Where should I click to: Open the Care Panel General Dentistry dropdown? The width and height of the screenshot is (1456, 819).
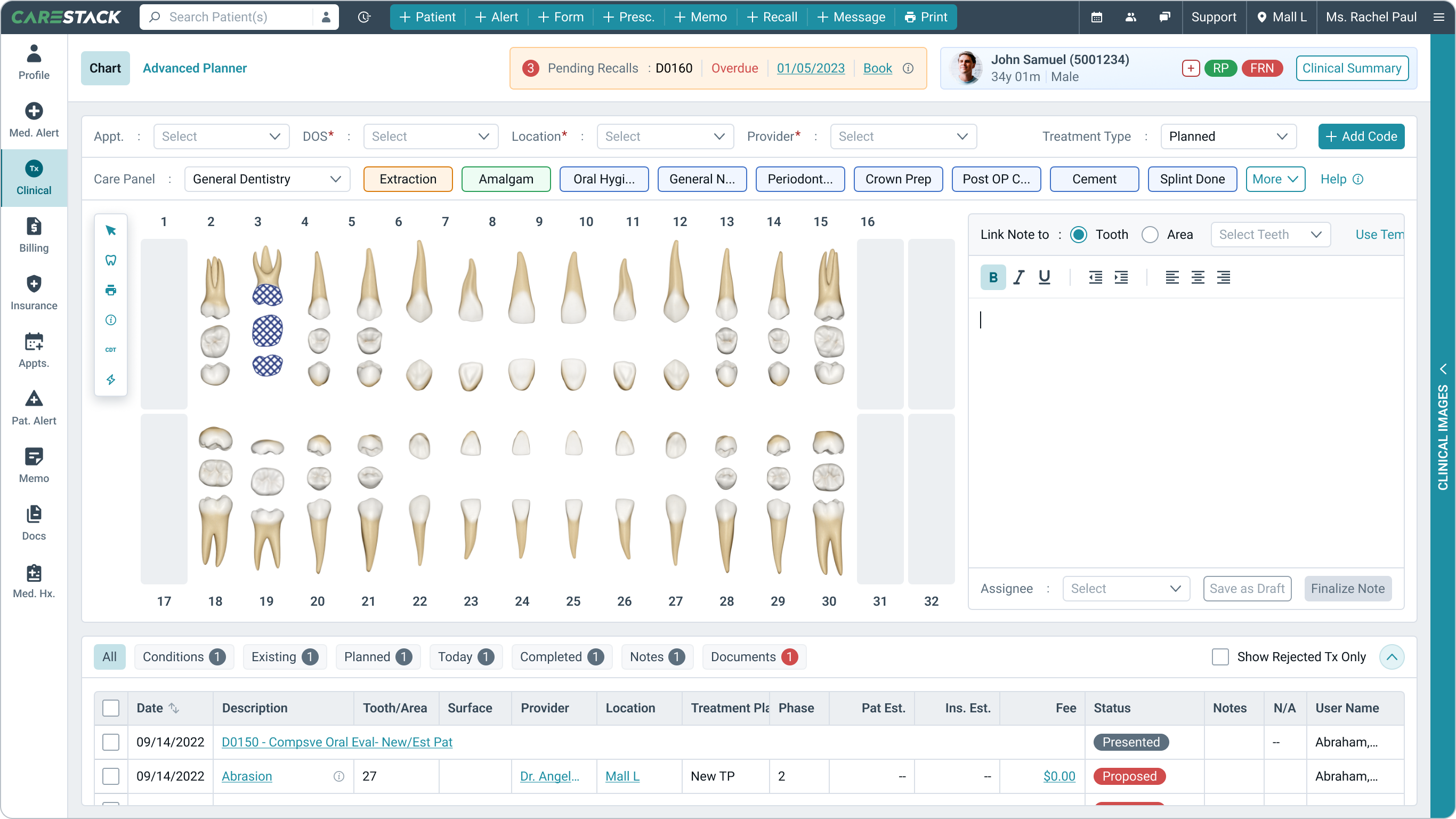(x=268, y=179)
